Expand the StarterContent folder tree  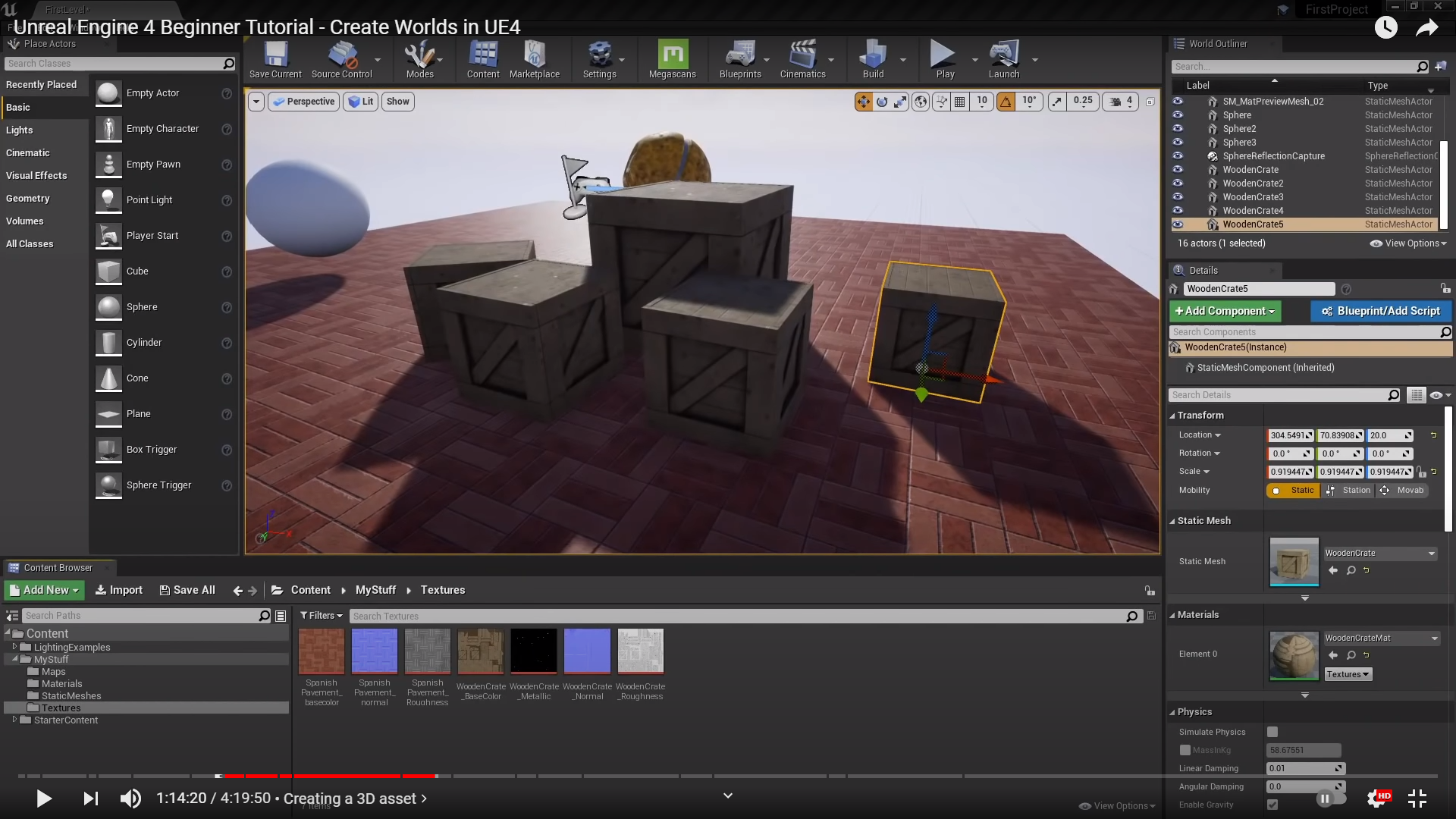click(14, 720)
